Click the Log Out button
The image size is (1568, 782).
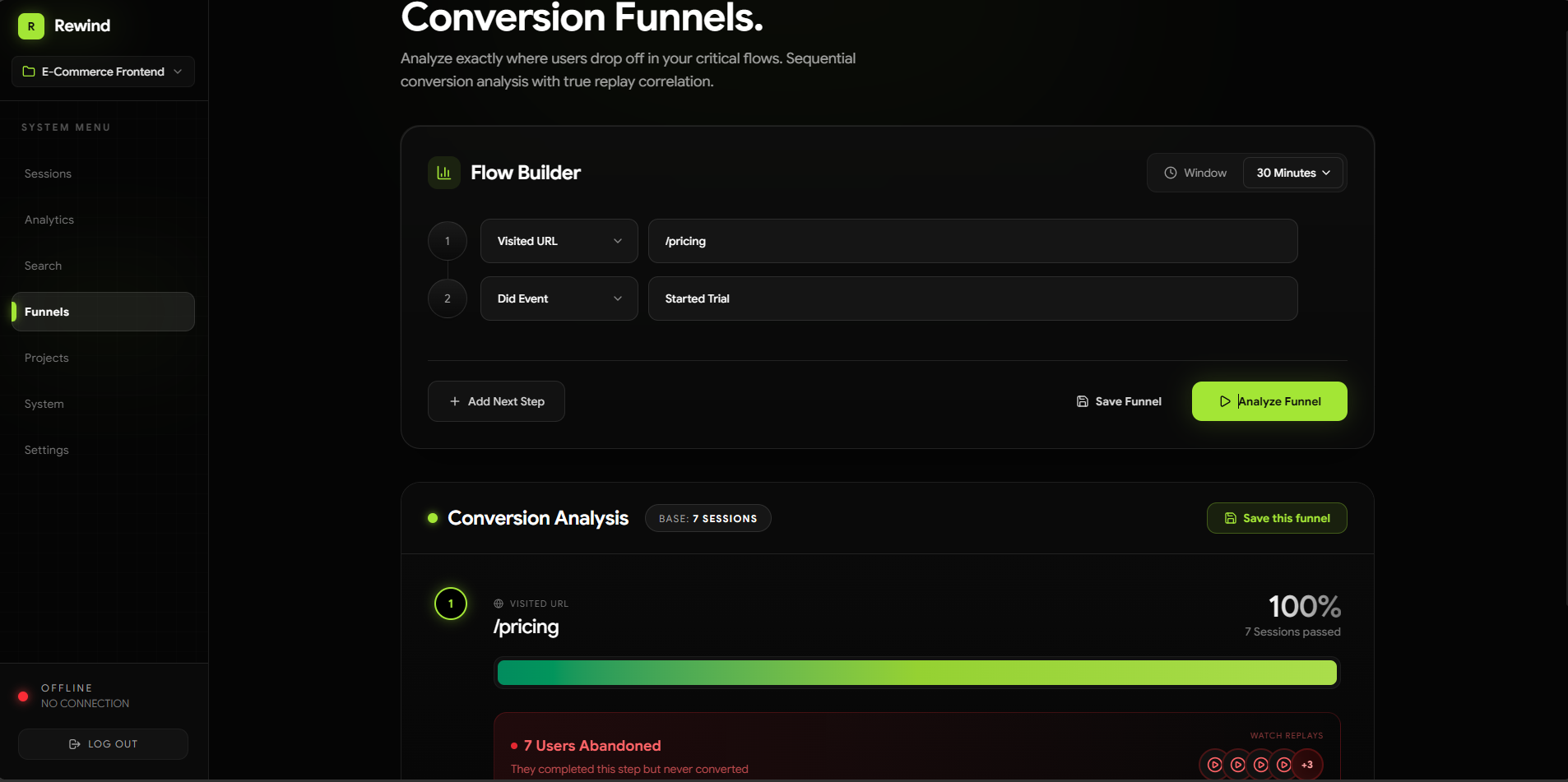[103, 744]
